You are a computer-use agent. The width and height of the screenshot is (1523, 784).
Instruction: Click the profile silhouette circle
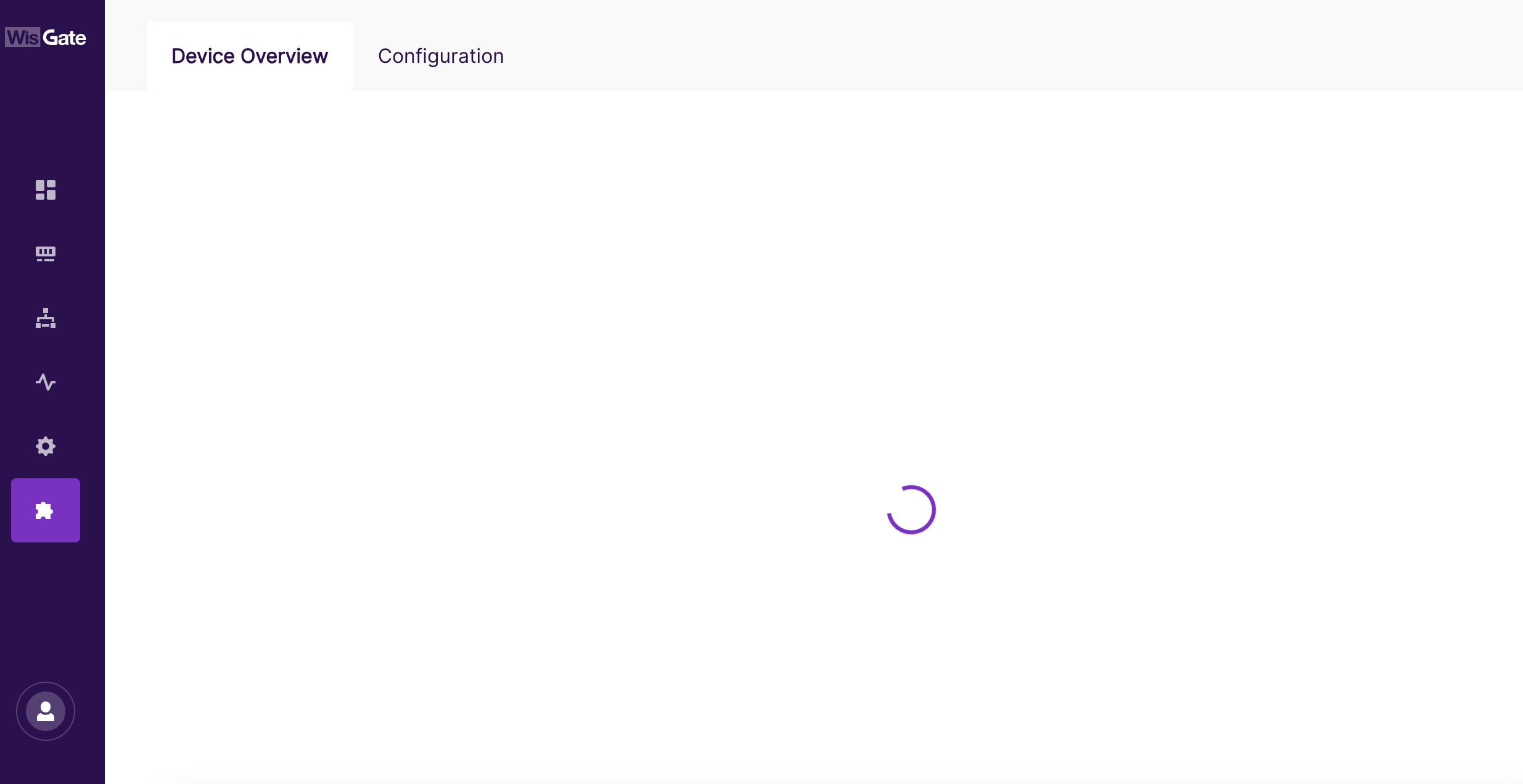click(x=46, y=711)
